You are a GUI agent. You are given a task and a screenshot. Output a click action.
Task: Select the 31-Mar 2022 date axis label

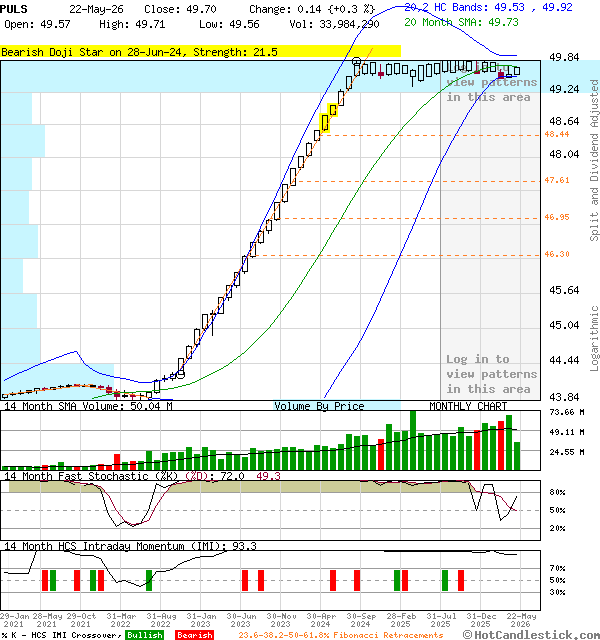[121, 620]
